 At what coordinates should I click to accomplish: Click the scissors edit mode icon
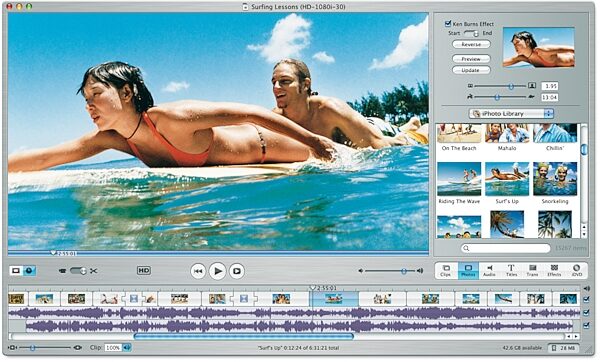coord(93,271)
